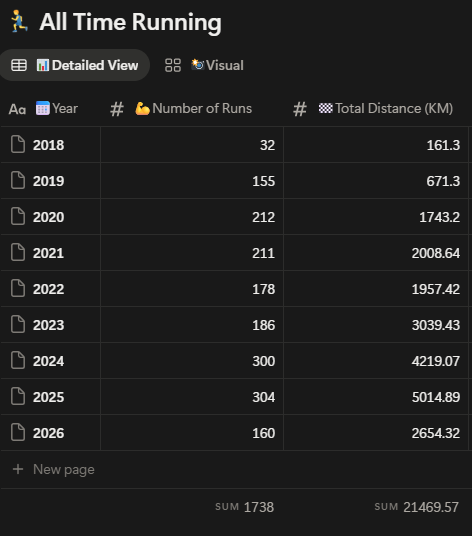Click the All Time Running title

click(130, 22)
